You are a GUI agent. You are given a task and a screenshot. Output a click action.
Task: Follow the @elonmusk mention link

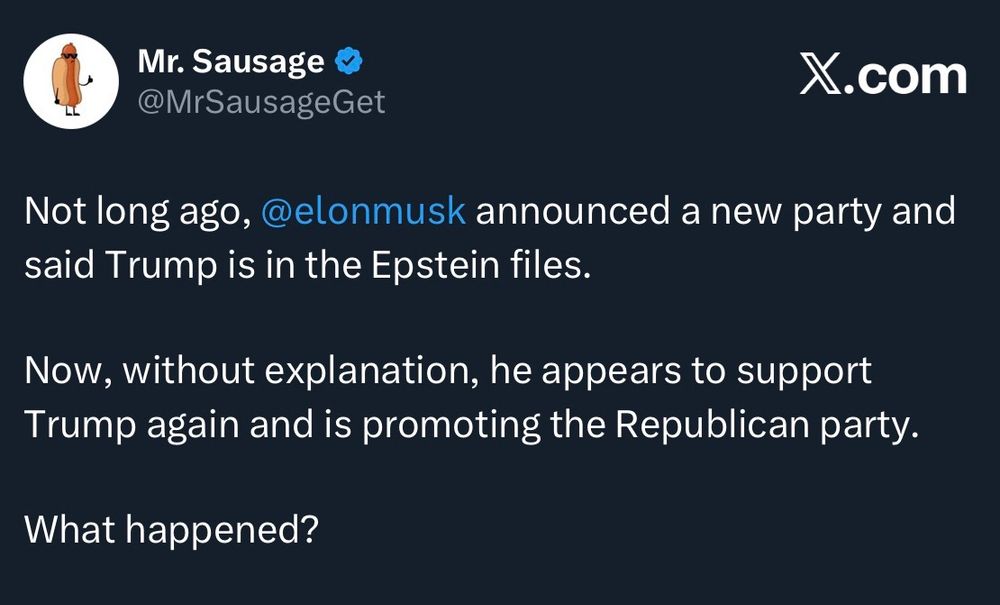pyautogui.click(x=363, y=213)
